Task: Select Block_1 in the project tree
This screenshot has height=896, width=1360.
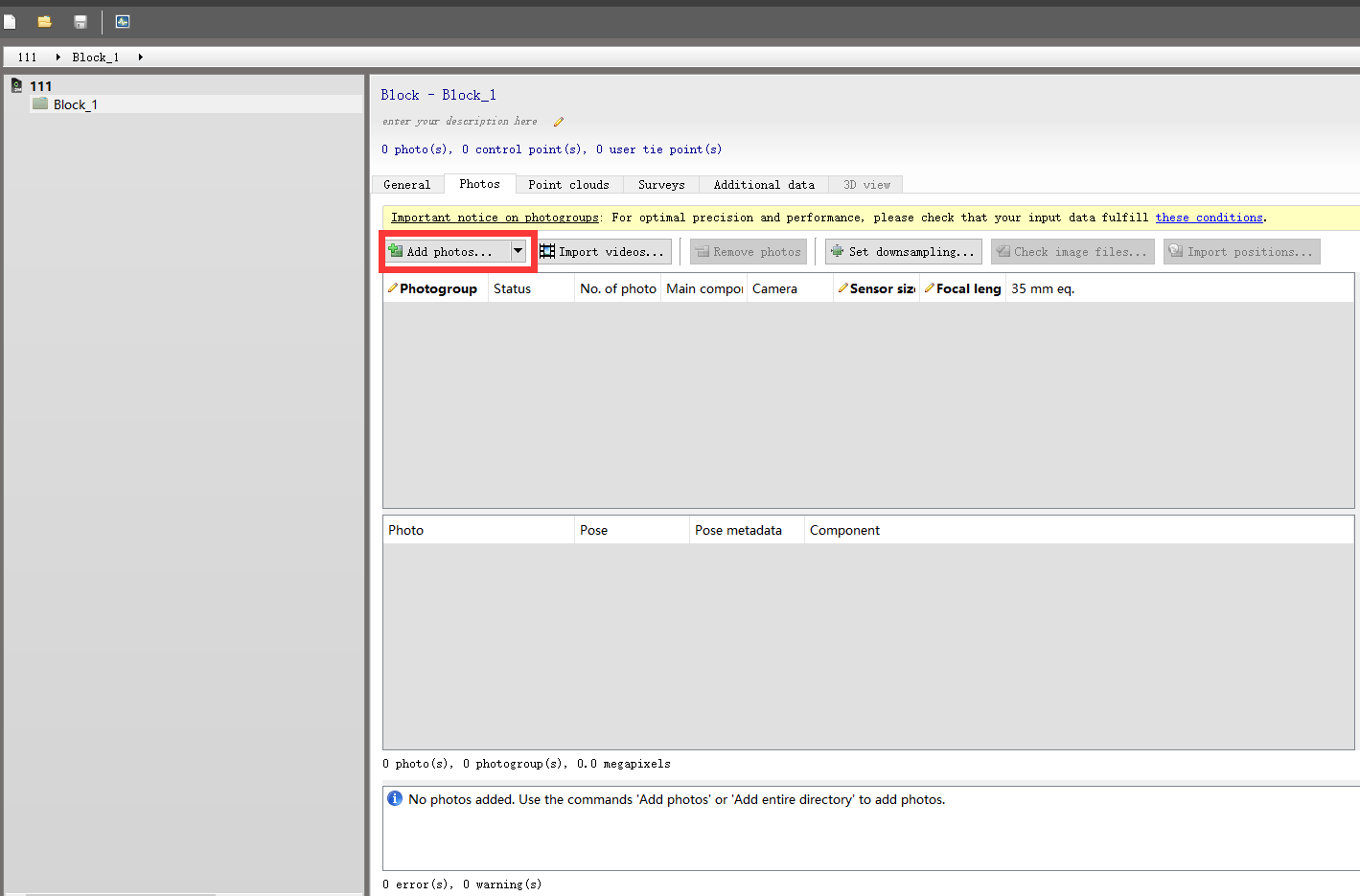Action: (75, 104)
